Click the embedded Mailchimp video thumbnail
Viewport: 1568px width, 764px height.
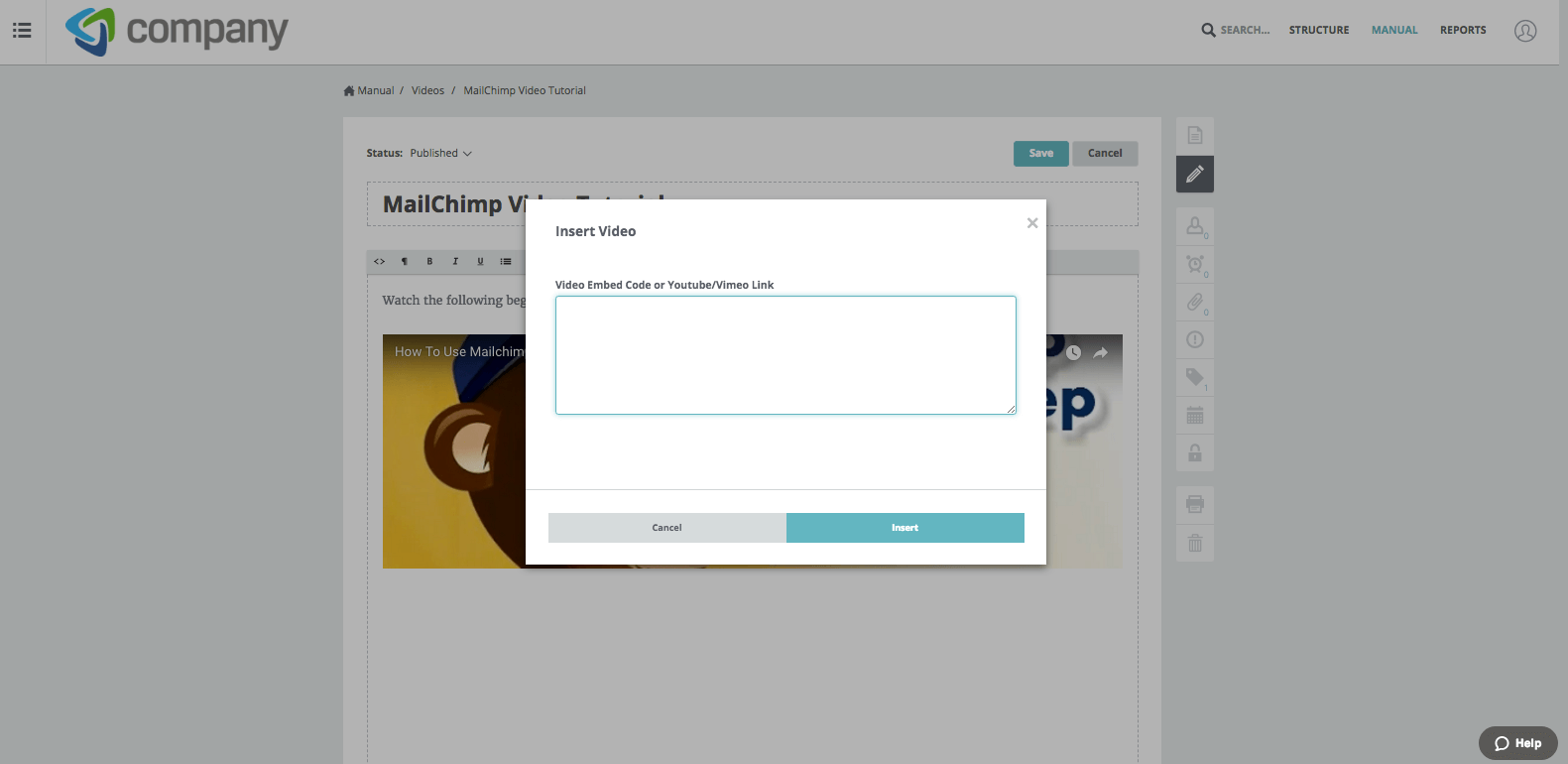tap(454, 451)
